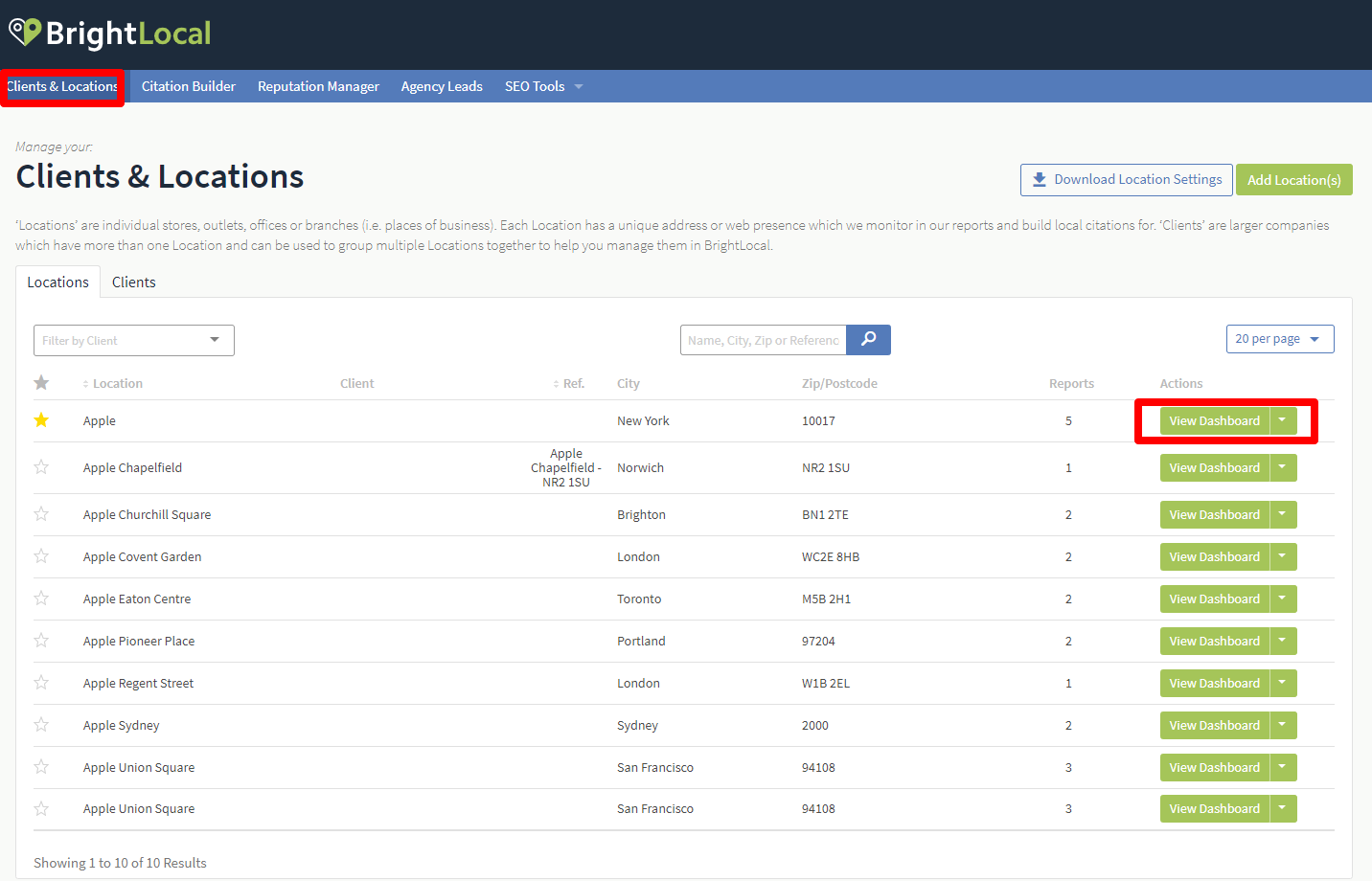Open the 20 per page dropdown
This screenshot has width=1372, height=881.
pyautogui.click(x=1280, y=339)
